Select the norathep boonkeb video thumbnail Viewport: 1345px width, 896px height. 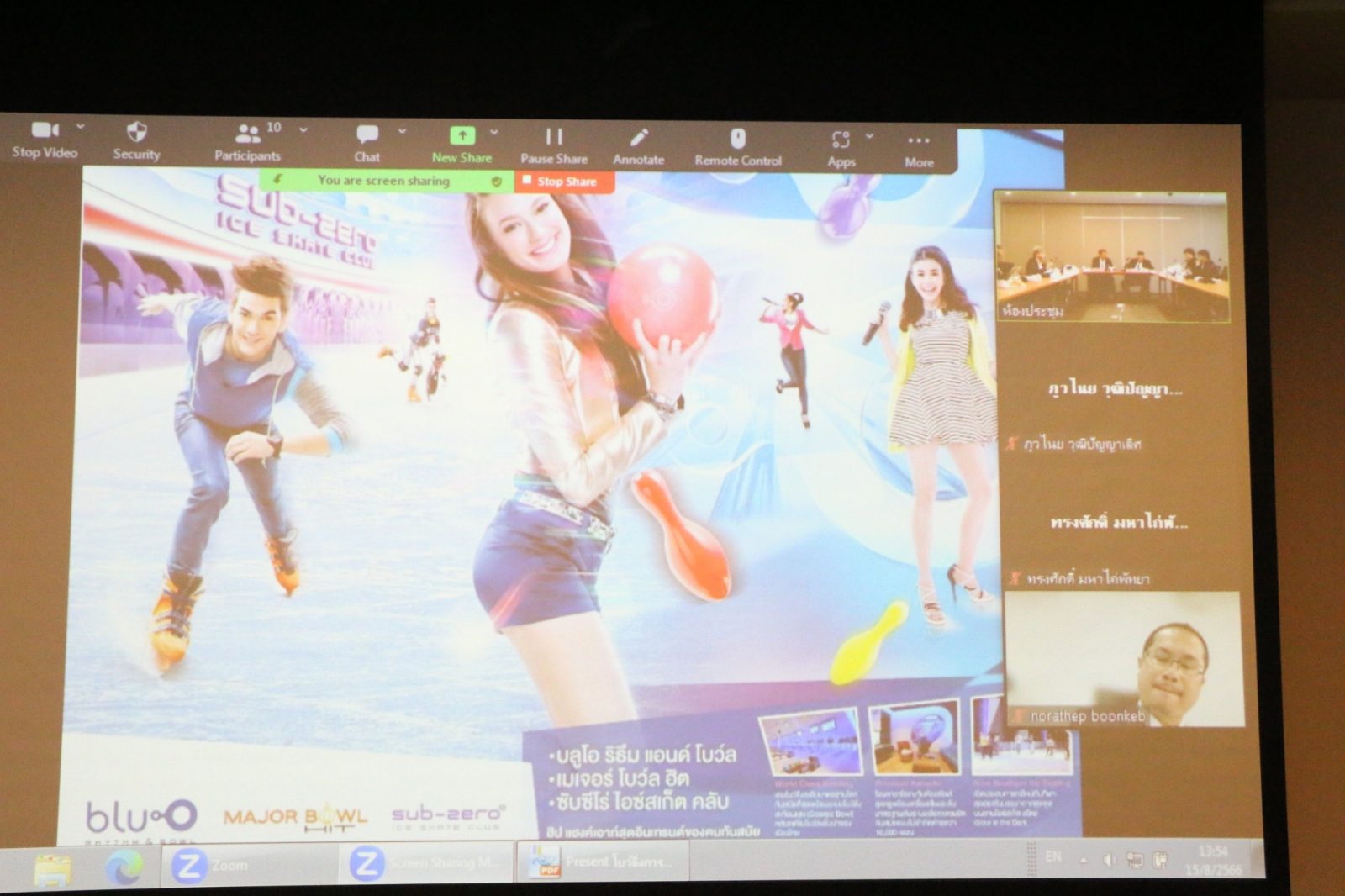point(1124,658)
